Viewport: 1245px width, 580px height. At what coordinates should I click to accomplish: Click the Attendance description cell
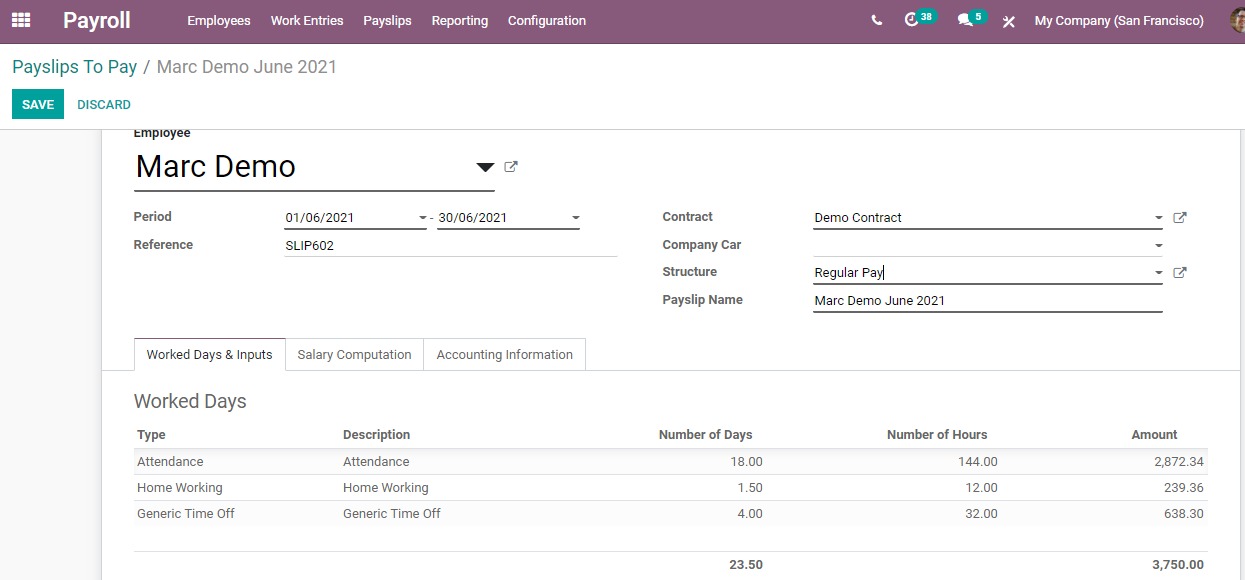click(x=376, y=462)
